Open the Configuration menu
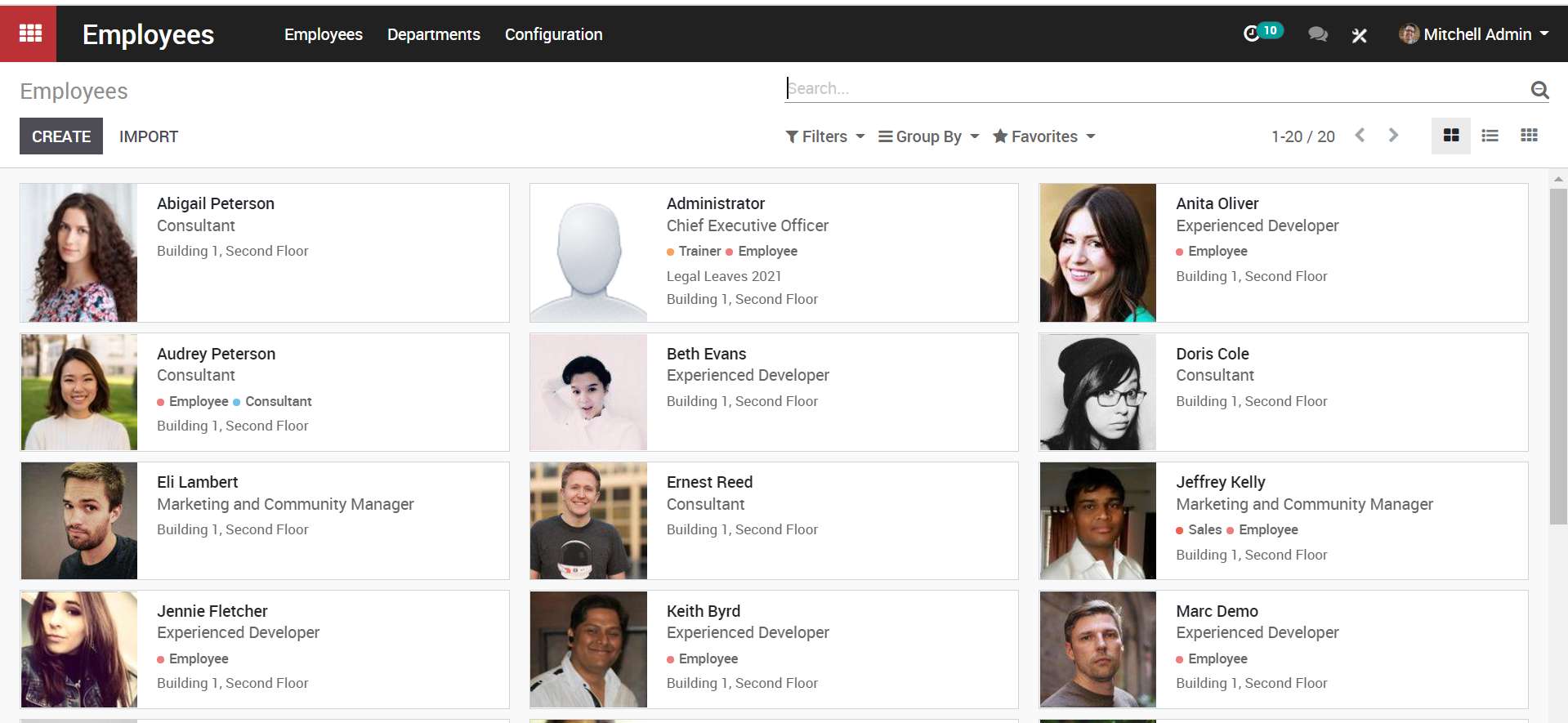This screenshot has height=723, width=1568. (x=553, y=34)
